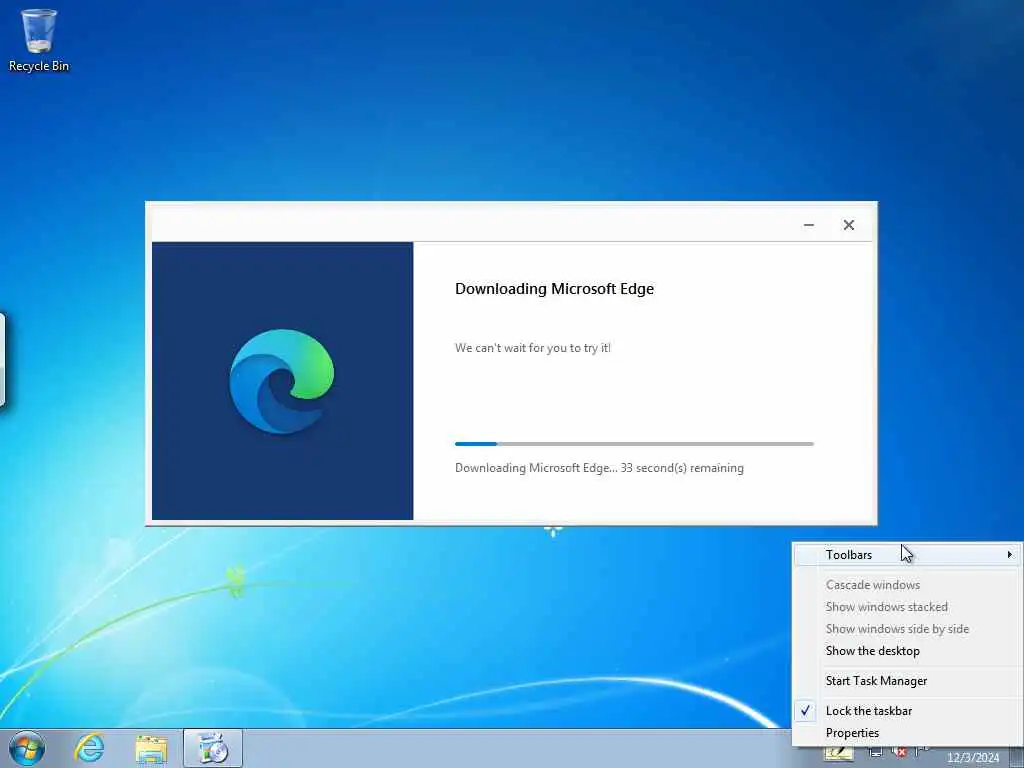Click the "33 second(s) remaining" status text
The height and width of the screenshot is (768, 1024).
click(682, 468)
